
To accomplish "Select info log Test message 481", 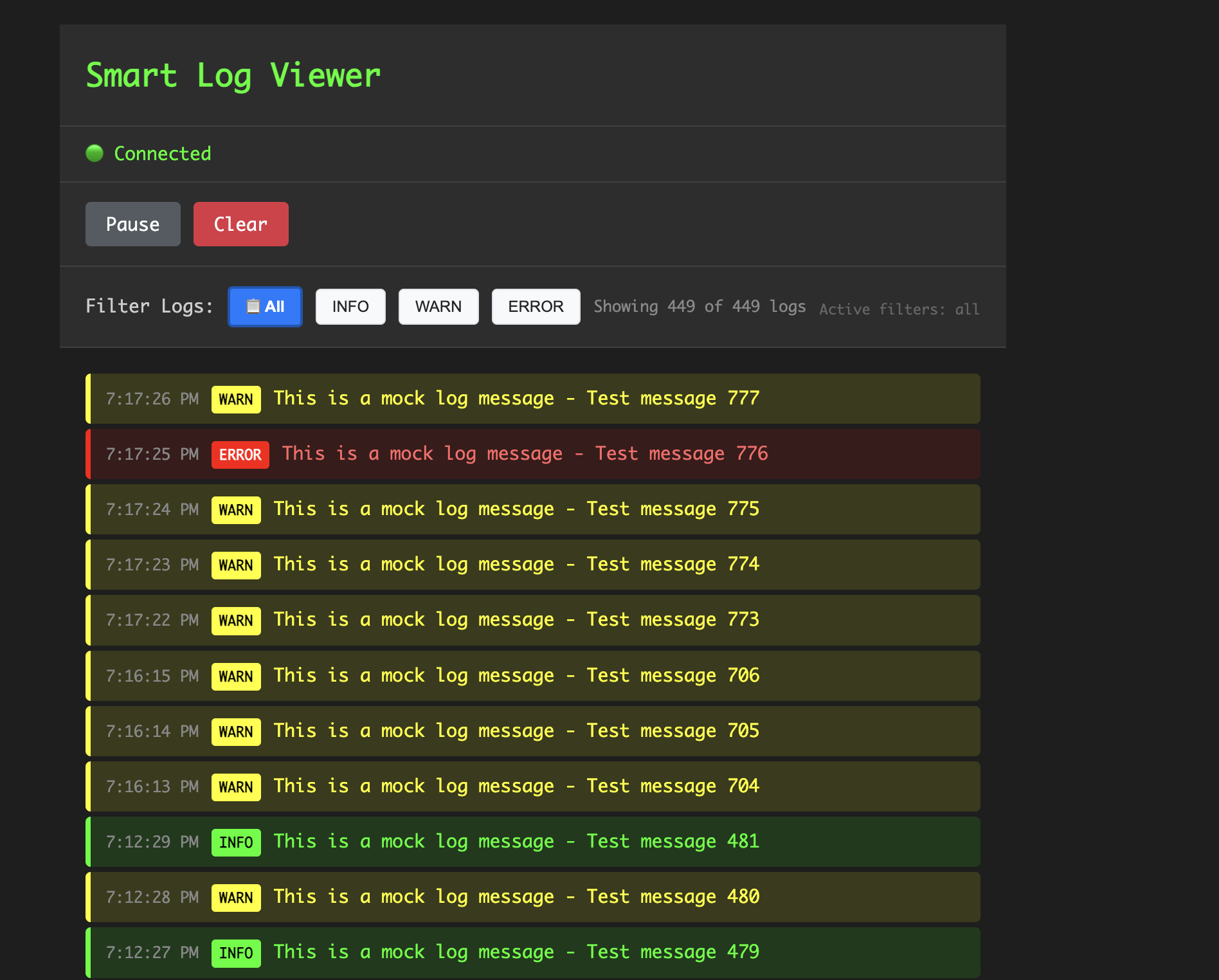I will (x=533, y=842).
